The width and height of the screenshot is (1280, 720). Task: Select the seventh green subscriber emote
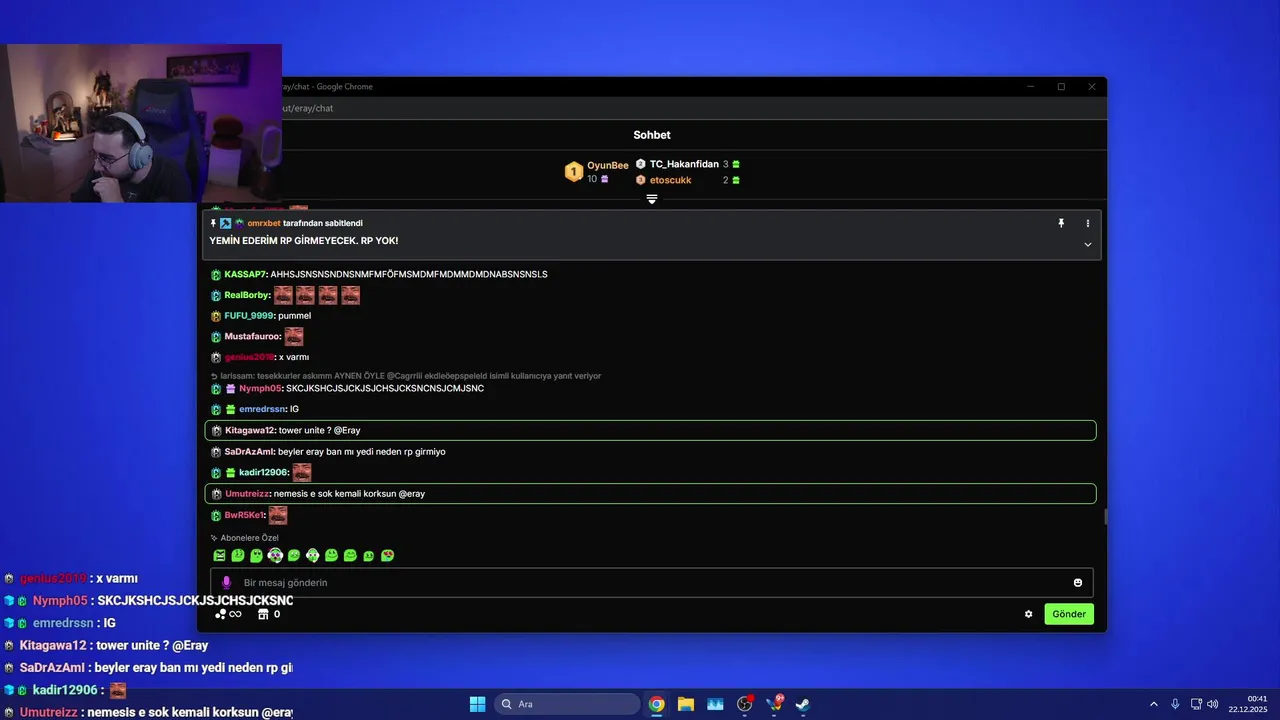[x=331, y=555]
